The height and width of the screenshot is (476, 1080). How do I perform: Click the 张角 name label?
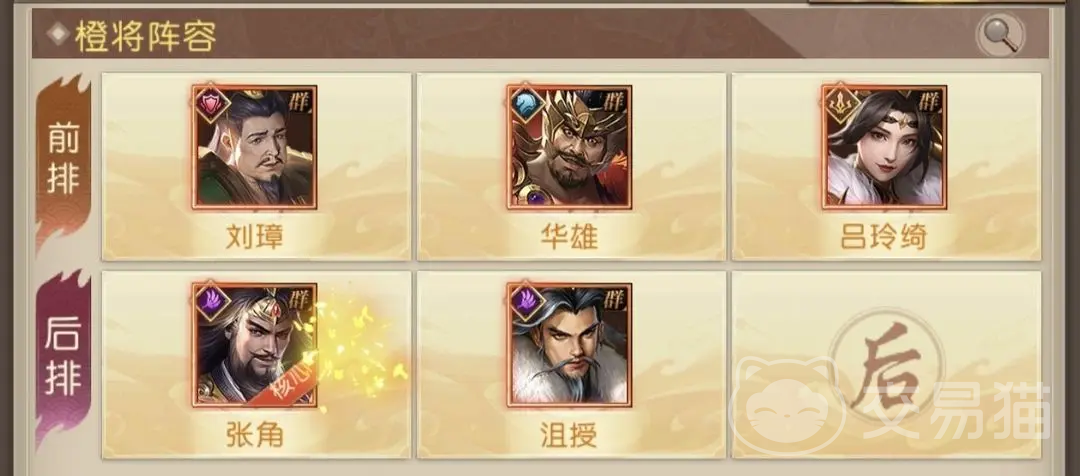254,434
